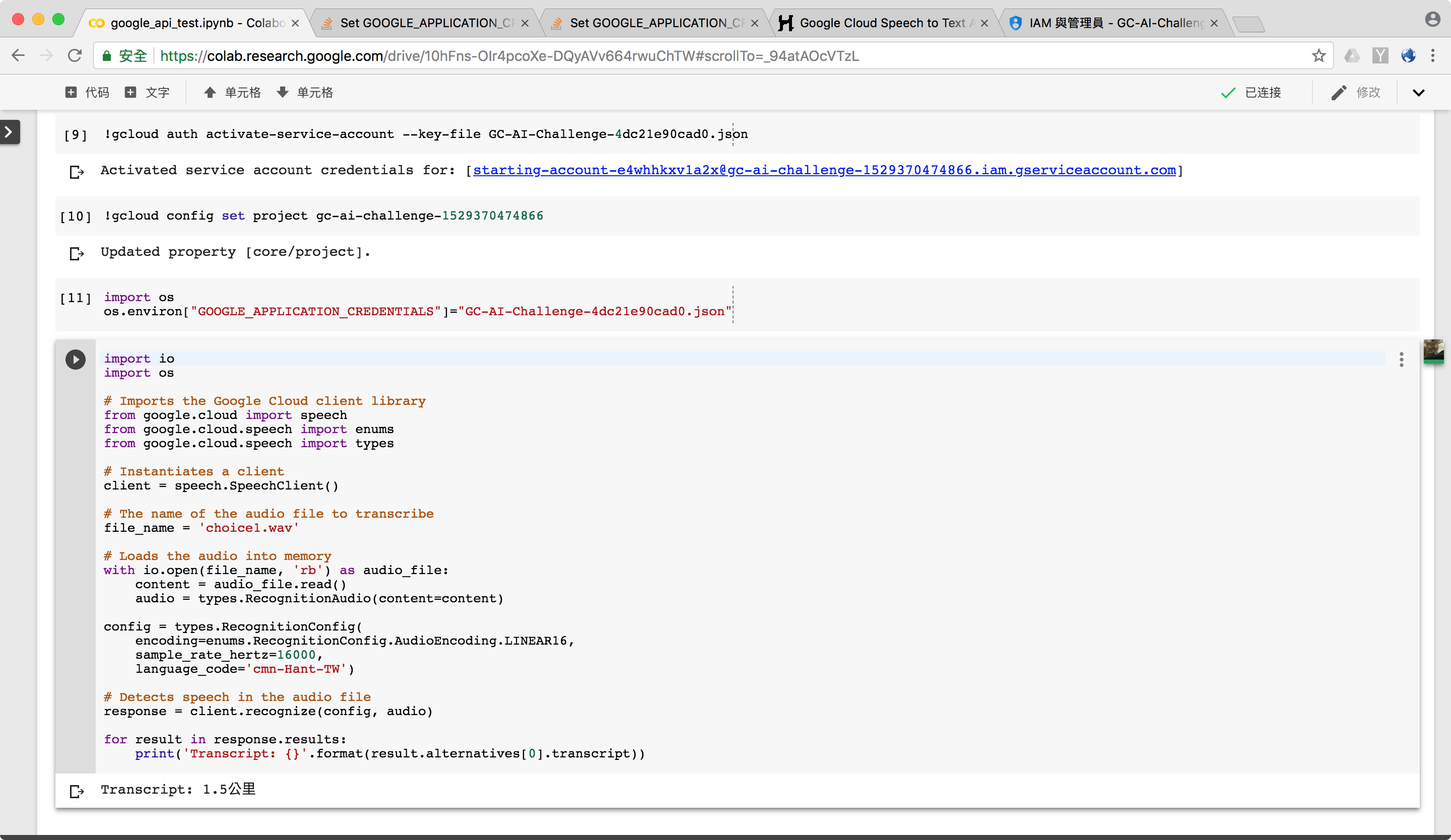Reload the Colab page
The image size is (1451, 840).
pyautogui.click(x=75, y=56)
